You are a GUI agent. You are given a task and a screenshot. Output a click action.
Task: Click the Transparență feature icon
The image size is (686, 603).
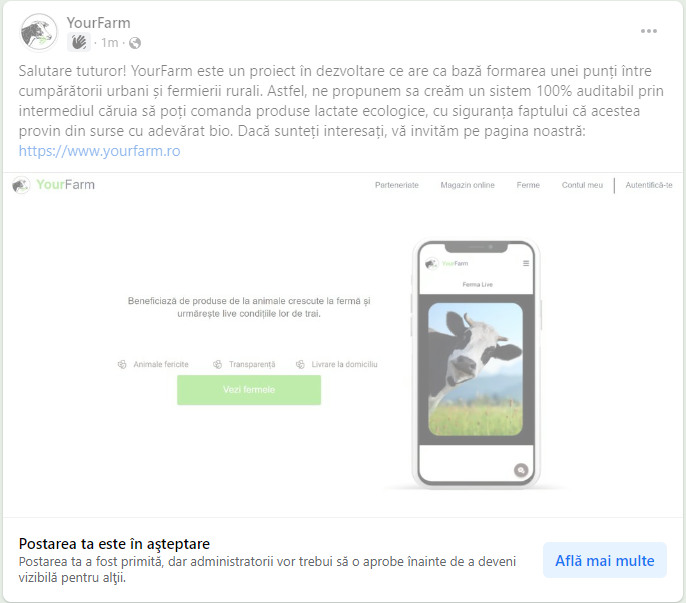coord(217,364)
